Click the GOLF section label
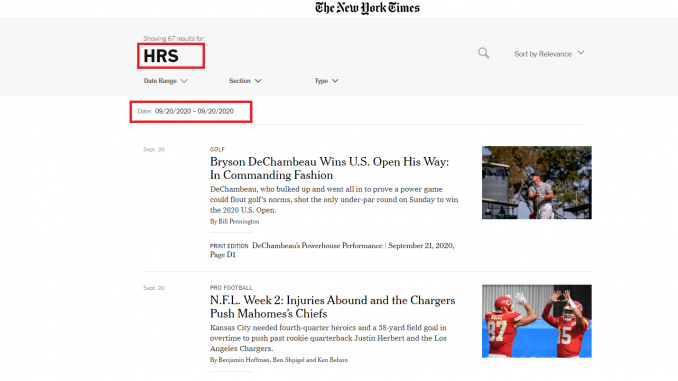 (x=217, y=149)
